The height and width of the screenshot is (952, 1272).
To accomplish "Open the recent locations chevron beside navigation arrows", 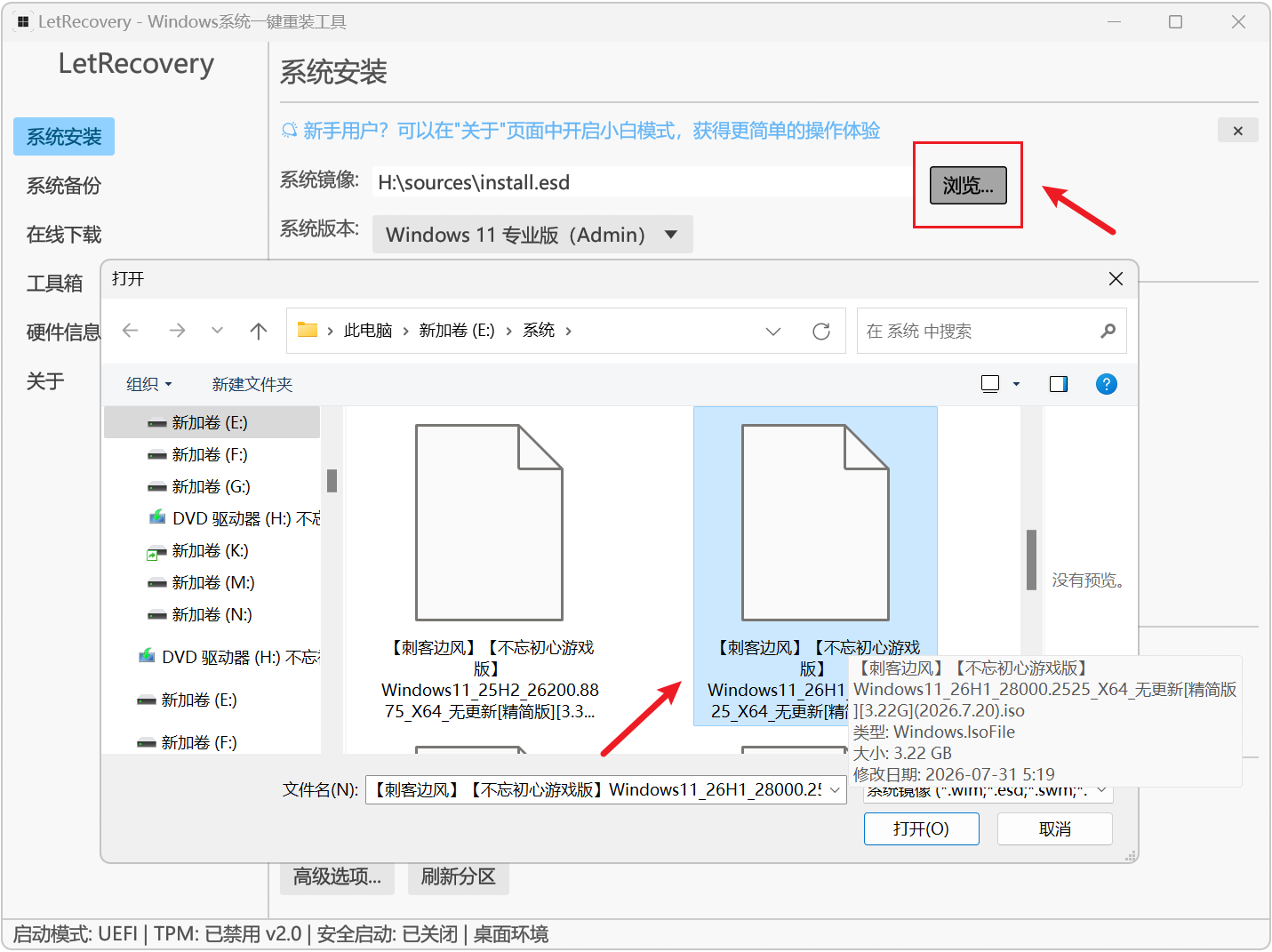I will coord(217,331).
